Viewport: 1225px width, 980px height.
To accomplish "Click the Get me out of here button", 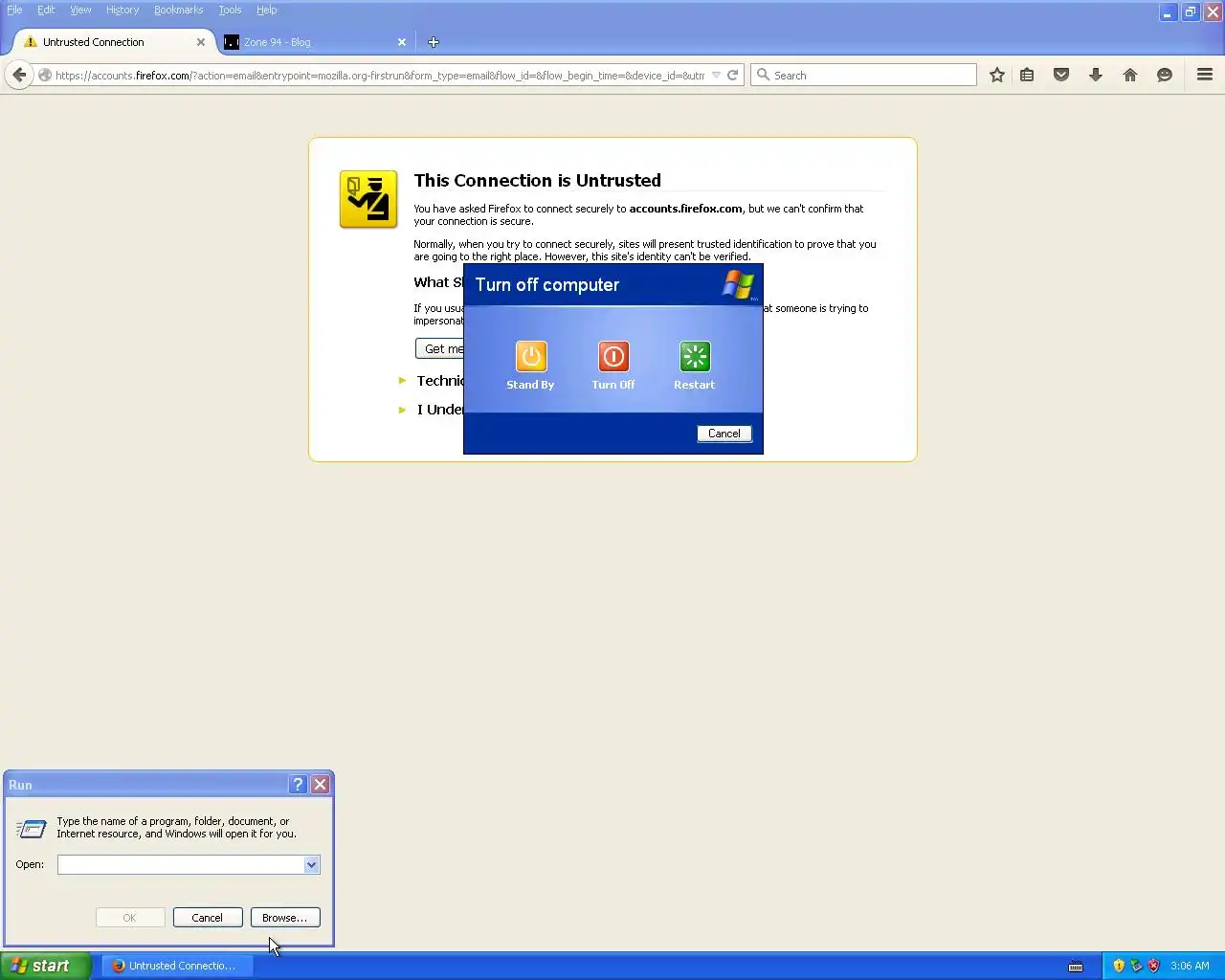I will tap(440, 349).
